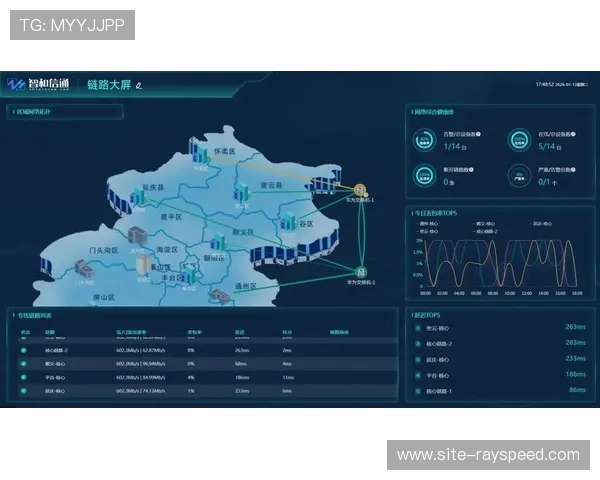The width and height of the screenshot is (600, 480).
Task: Click the 华为交换机-1 switch node
Action: [360, 189]
